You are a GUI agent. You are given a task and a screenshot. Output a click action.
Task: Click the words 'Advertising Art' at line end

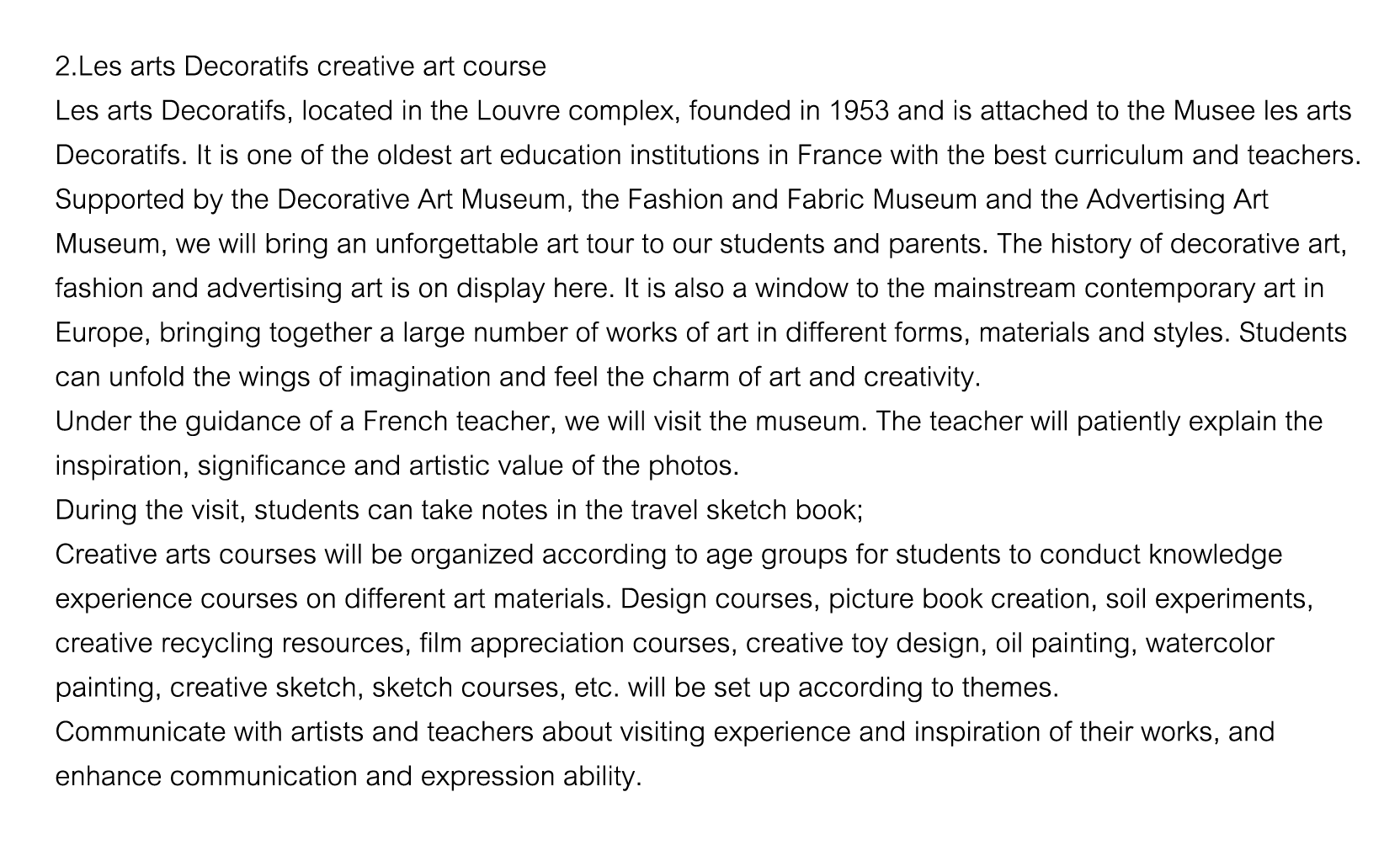point(1177,199)
